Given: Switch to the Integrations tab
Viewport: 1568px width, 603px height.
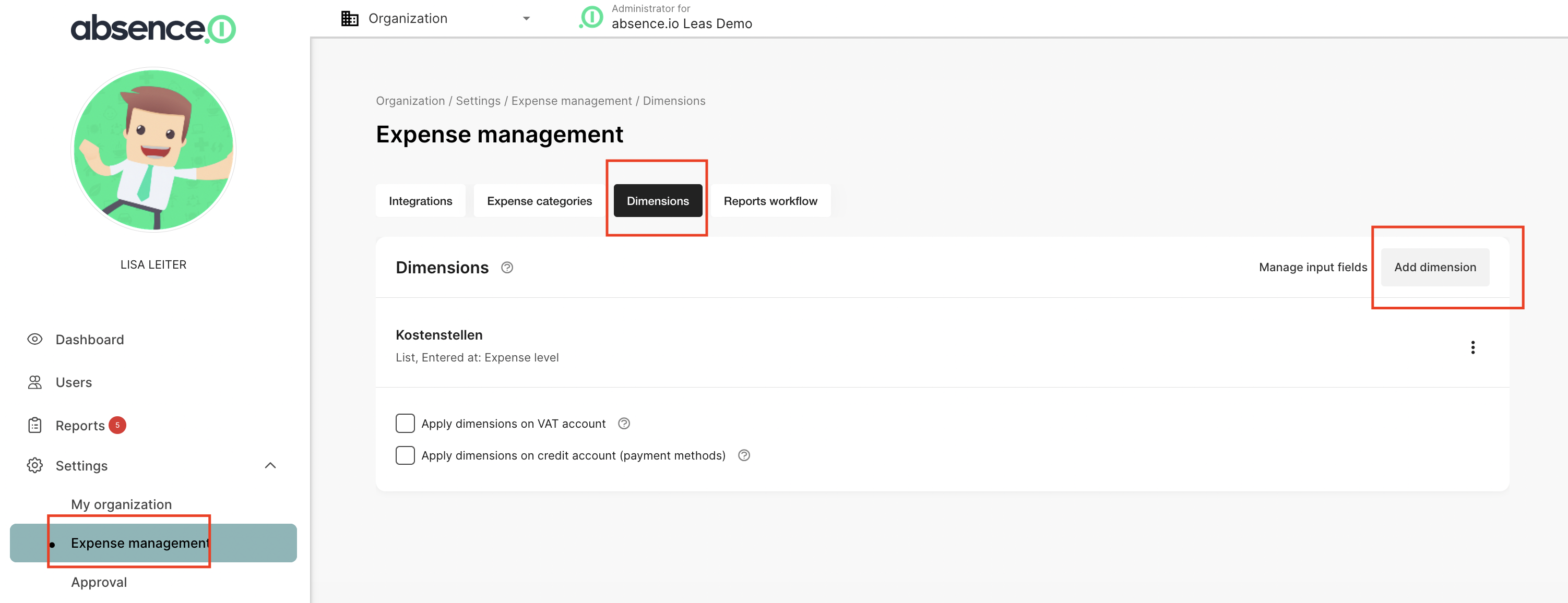Looking at the screenshot, I should click(x=420, y=201).
